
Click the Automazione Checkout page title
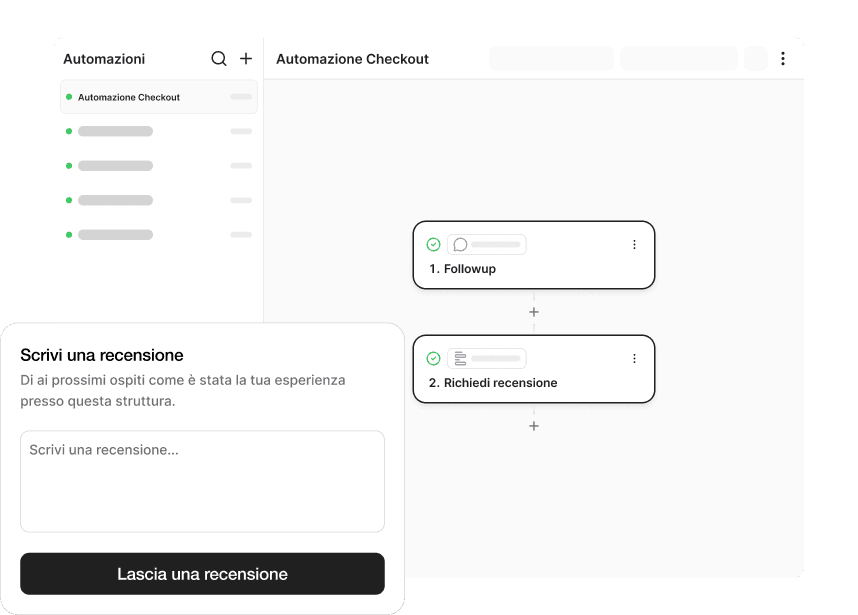[352, 59]
